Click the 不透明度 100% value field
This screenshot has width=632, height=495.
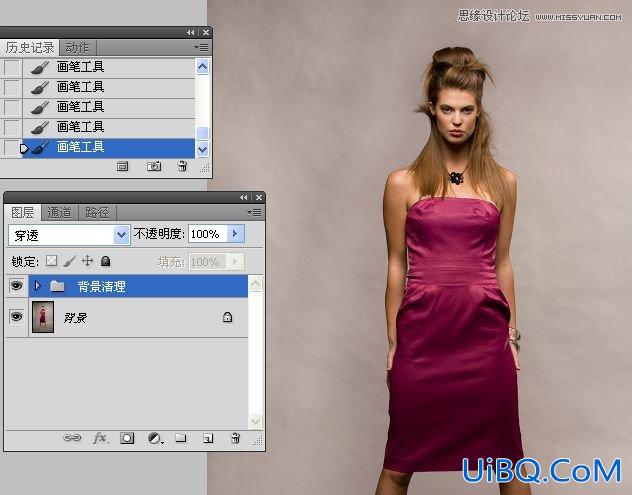tap(207, 234)
